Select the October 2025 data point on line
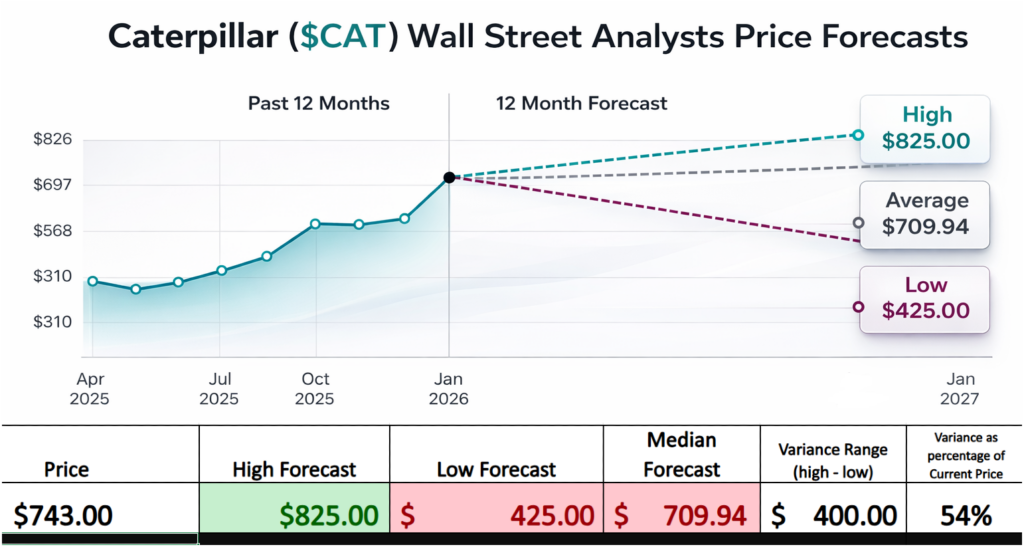1024x547 pixels. point(315,224)
